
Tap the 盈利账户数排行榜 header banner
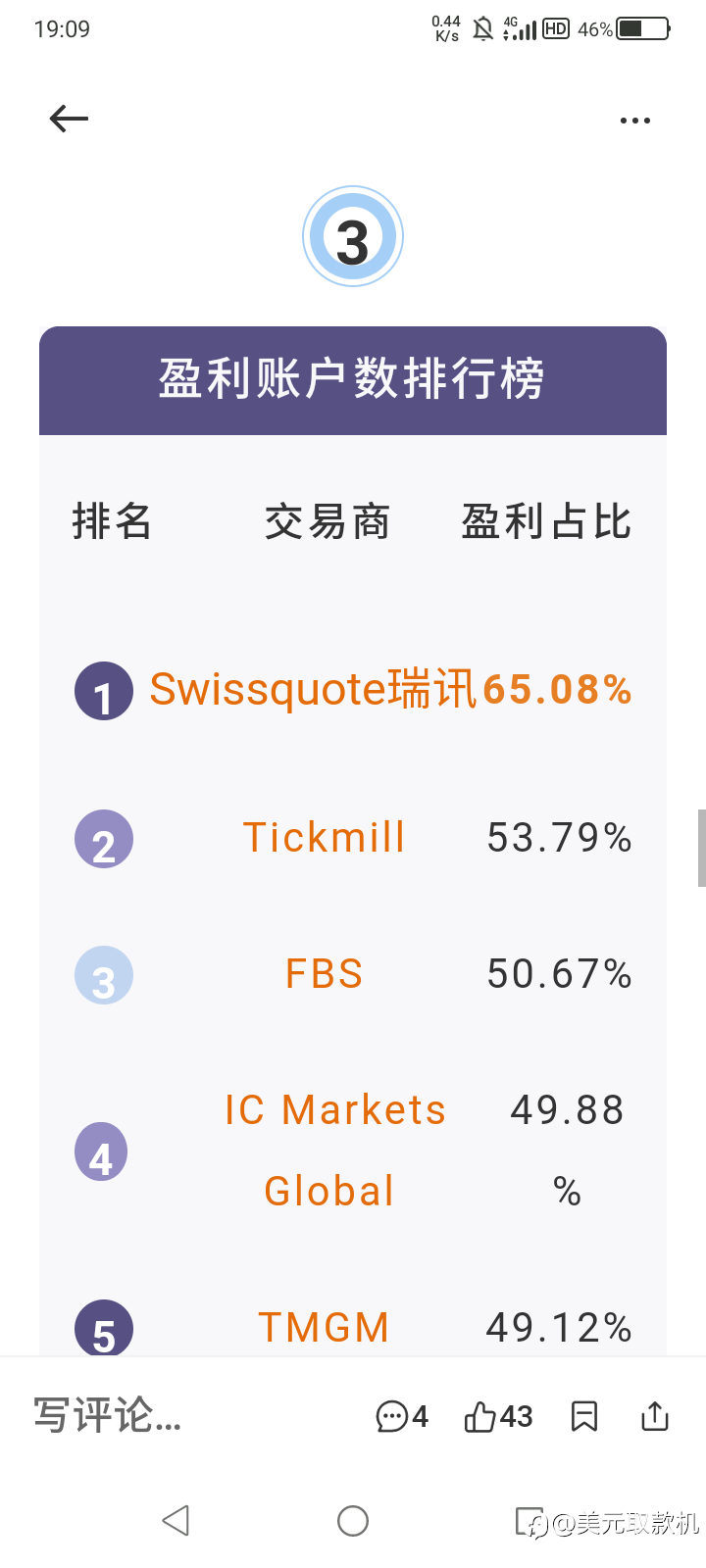click(353, 380)
